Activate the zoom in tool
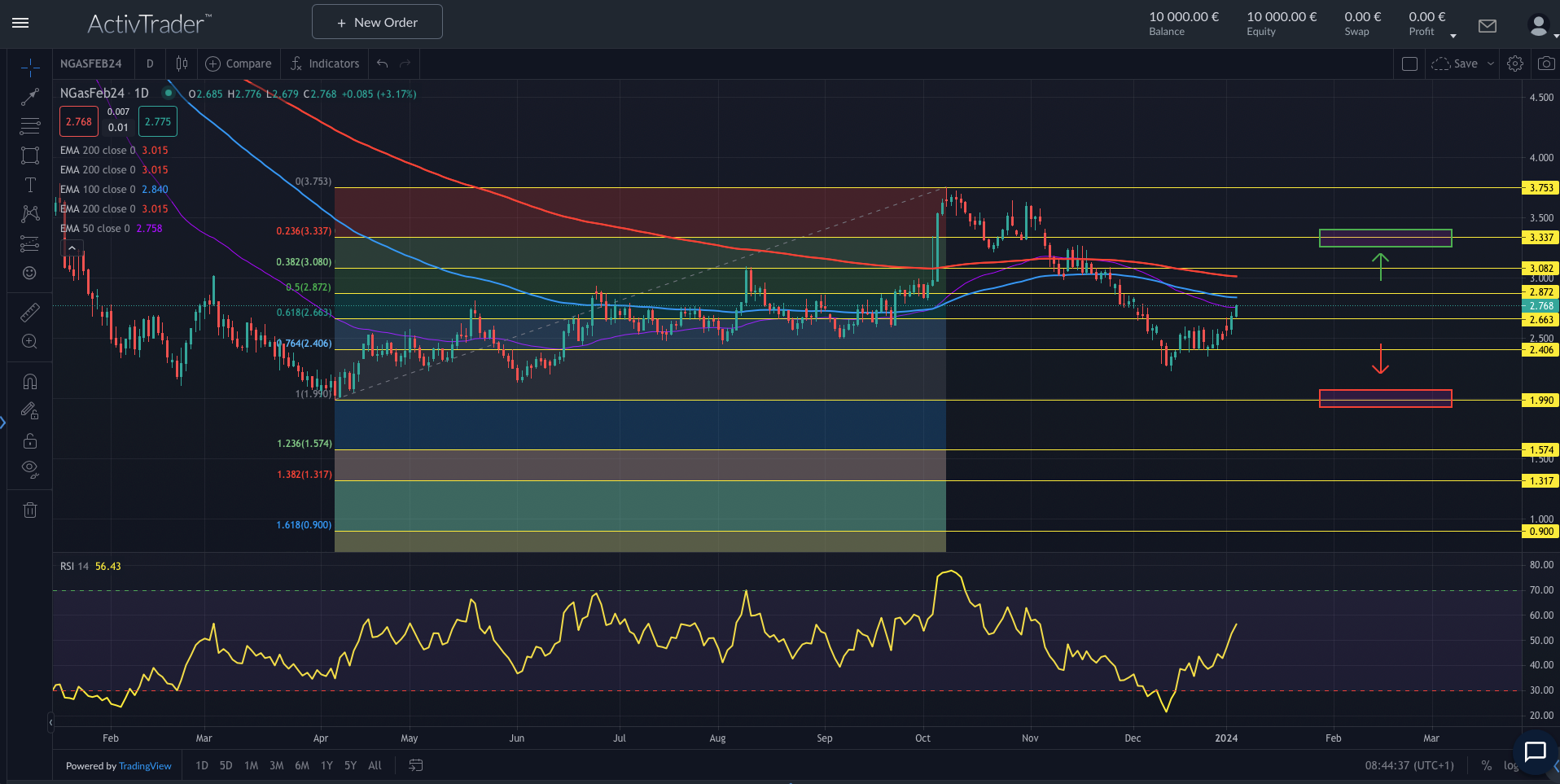The width and height of the screenshot is (1560, 784). (x=30, y=341)
